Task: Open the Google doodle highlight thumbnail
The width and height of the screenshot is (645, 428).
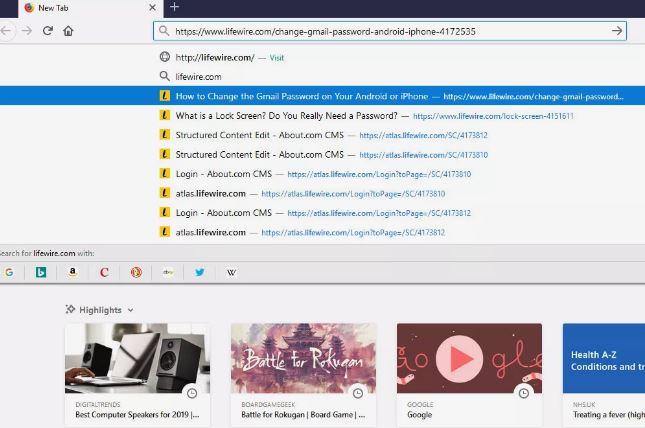Action: pos(469,358)
